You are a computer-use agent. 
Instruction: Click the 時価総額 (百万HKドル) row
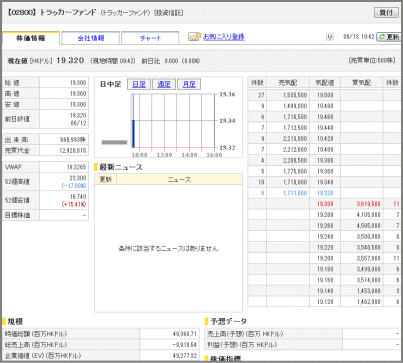point(101,334)
